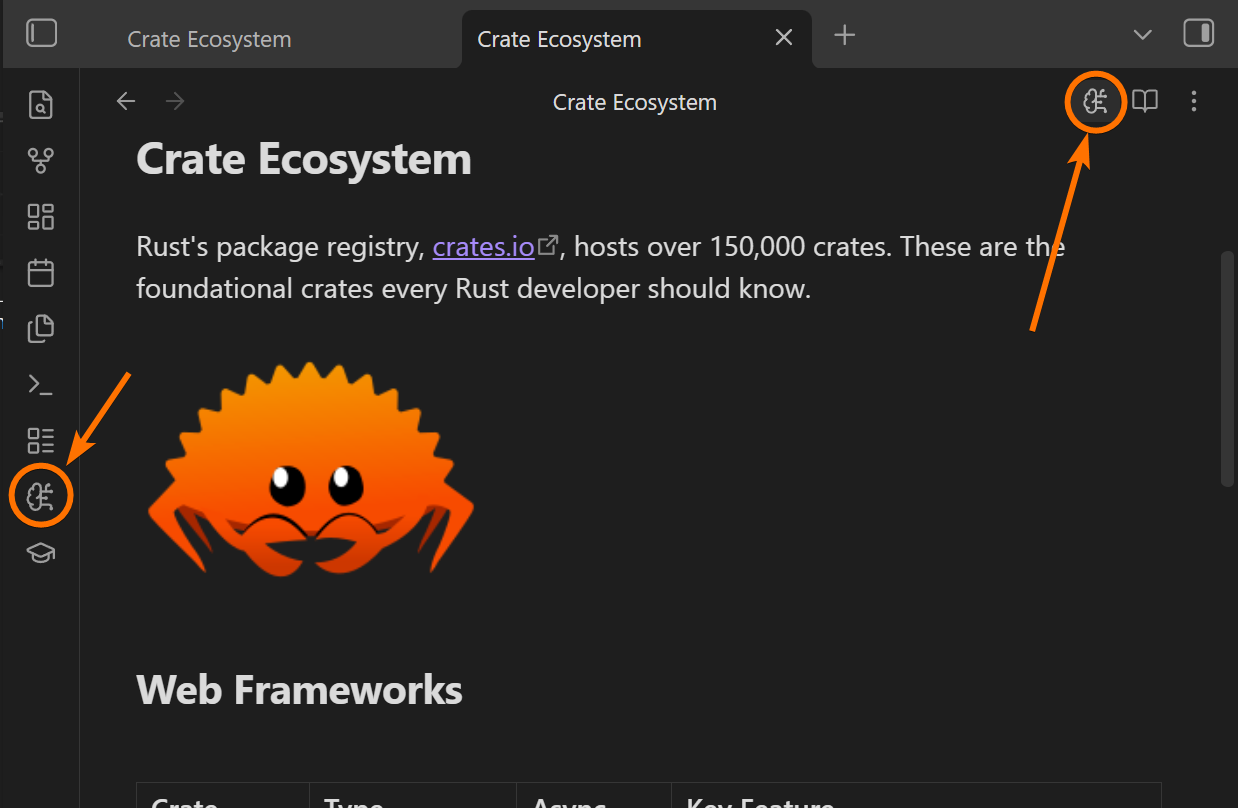
Task: Click the brain icon in the left ribbon
Action: pos(41,496)
